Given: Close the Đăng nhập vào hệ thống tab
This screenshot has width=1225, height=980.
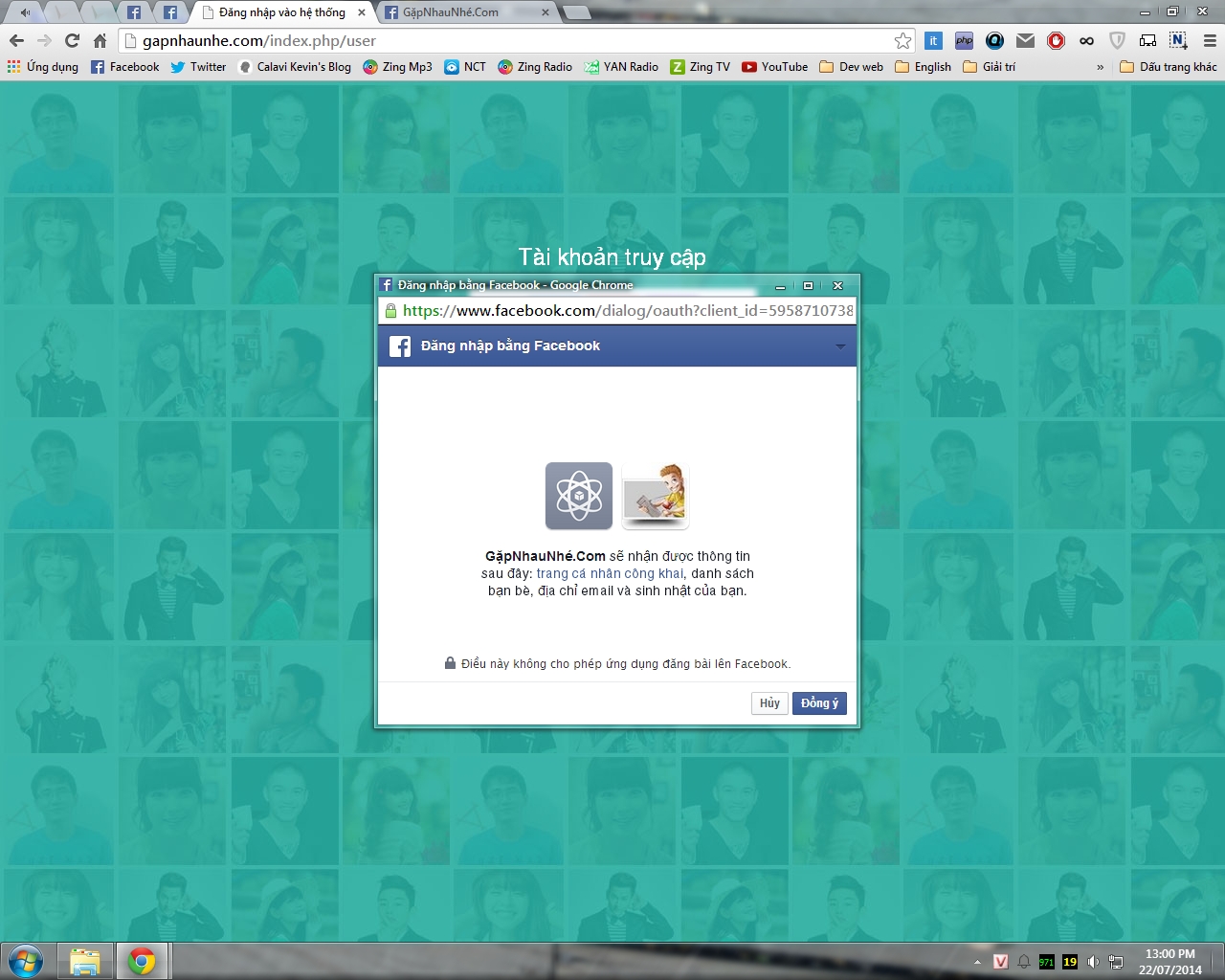Looking at the screenshot, I should [x=362, y=12].
